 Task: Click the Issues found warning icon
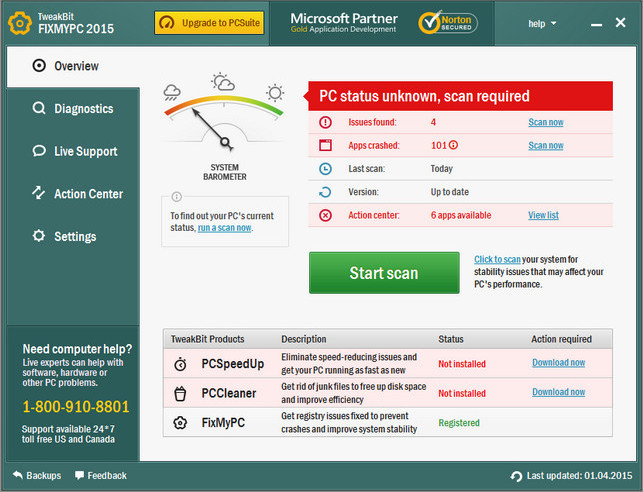tap(325, 122)
